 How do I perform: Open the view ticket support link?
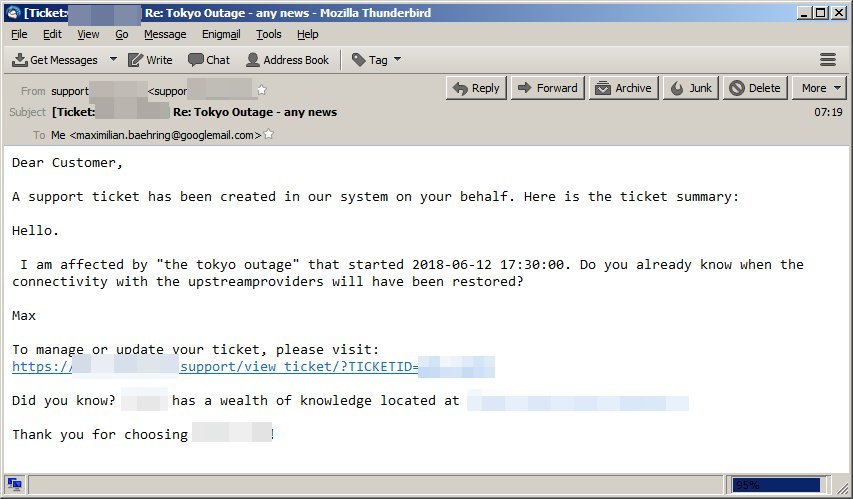coord(253,368)
